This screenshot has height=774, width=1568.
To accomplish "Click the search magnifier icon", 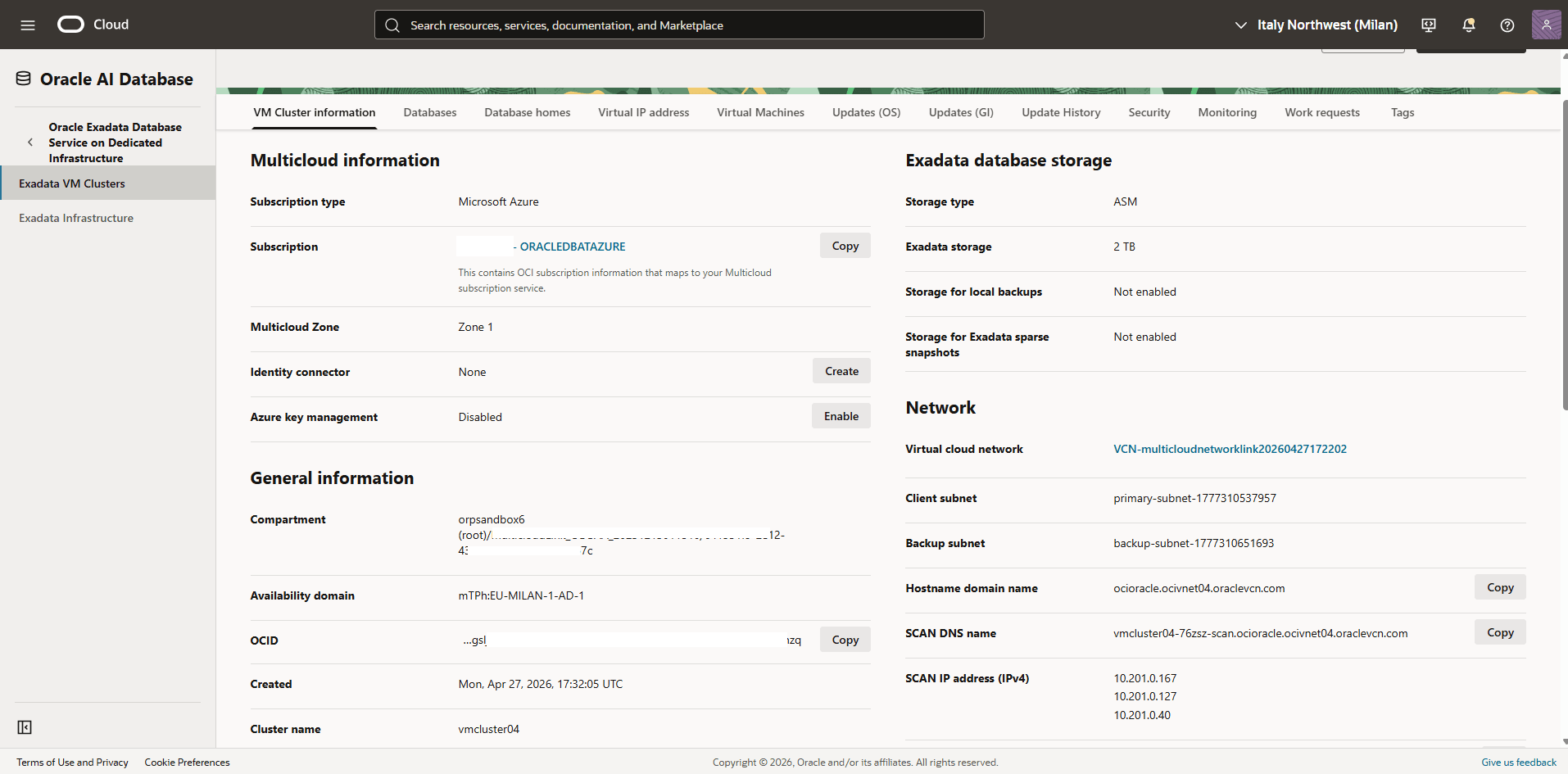I will pyautogui.click(x=392, y=25).
